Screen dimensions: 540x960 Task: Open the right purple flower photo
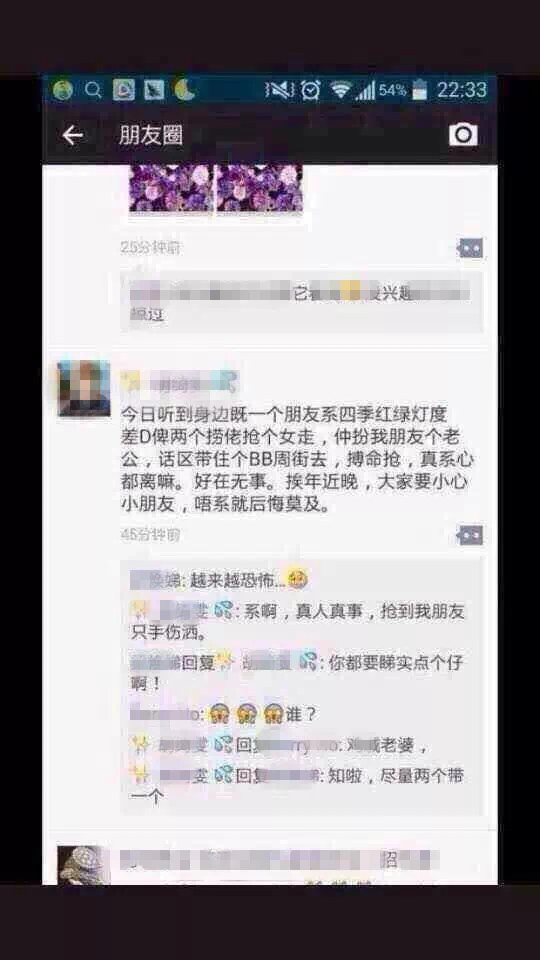[x=260, y=189]
